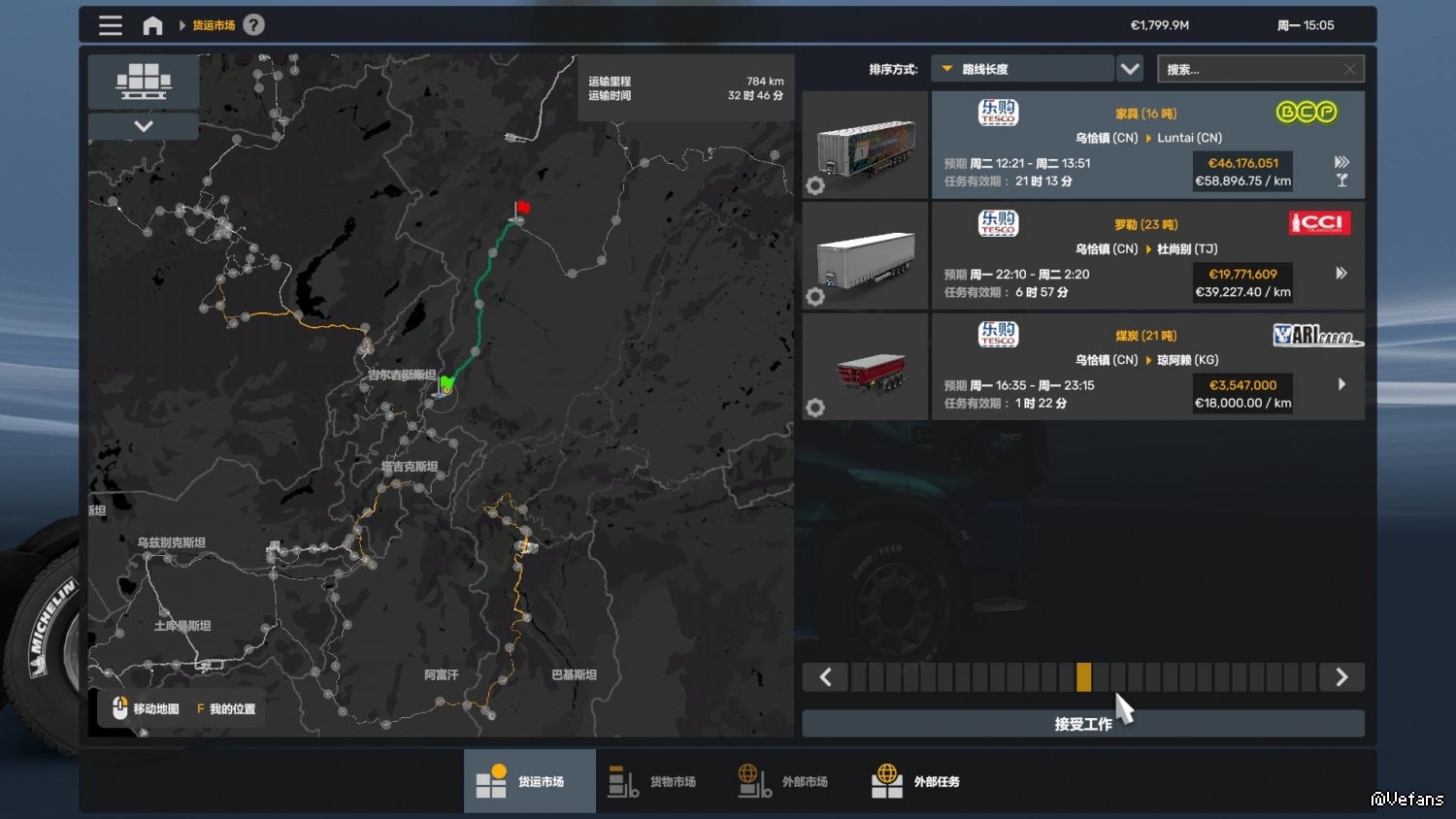Click the 吉尔吉斯斯坦 label on the map

(x=402, y=376)
